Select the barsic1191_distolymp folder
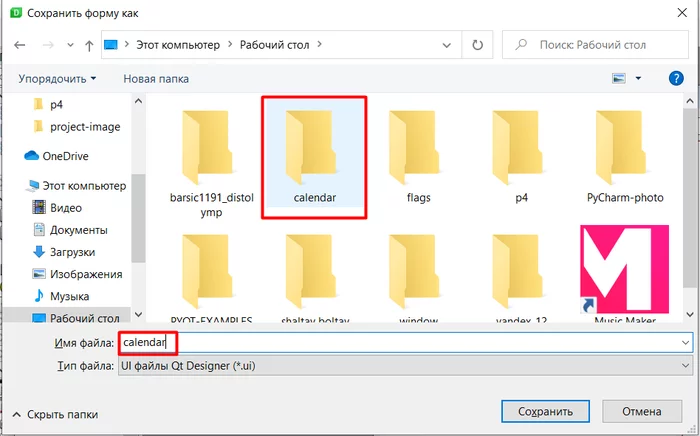The height and width of the screenshot is (436, 700). pos(212,163)
